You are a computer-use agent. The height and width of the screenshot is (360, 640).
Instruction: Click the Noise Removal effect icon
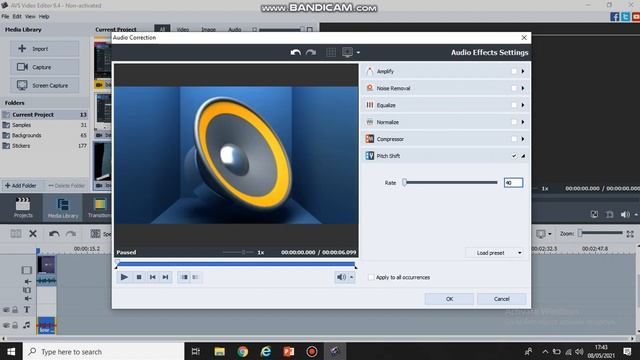click(369, 88)
